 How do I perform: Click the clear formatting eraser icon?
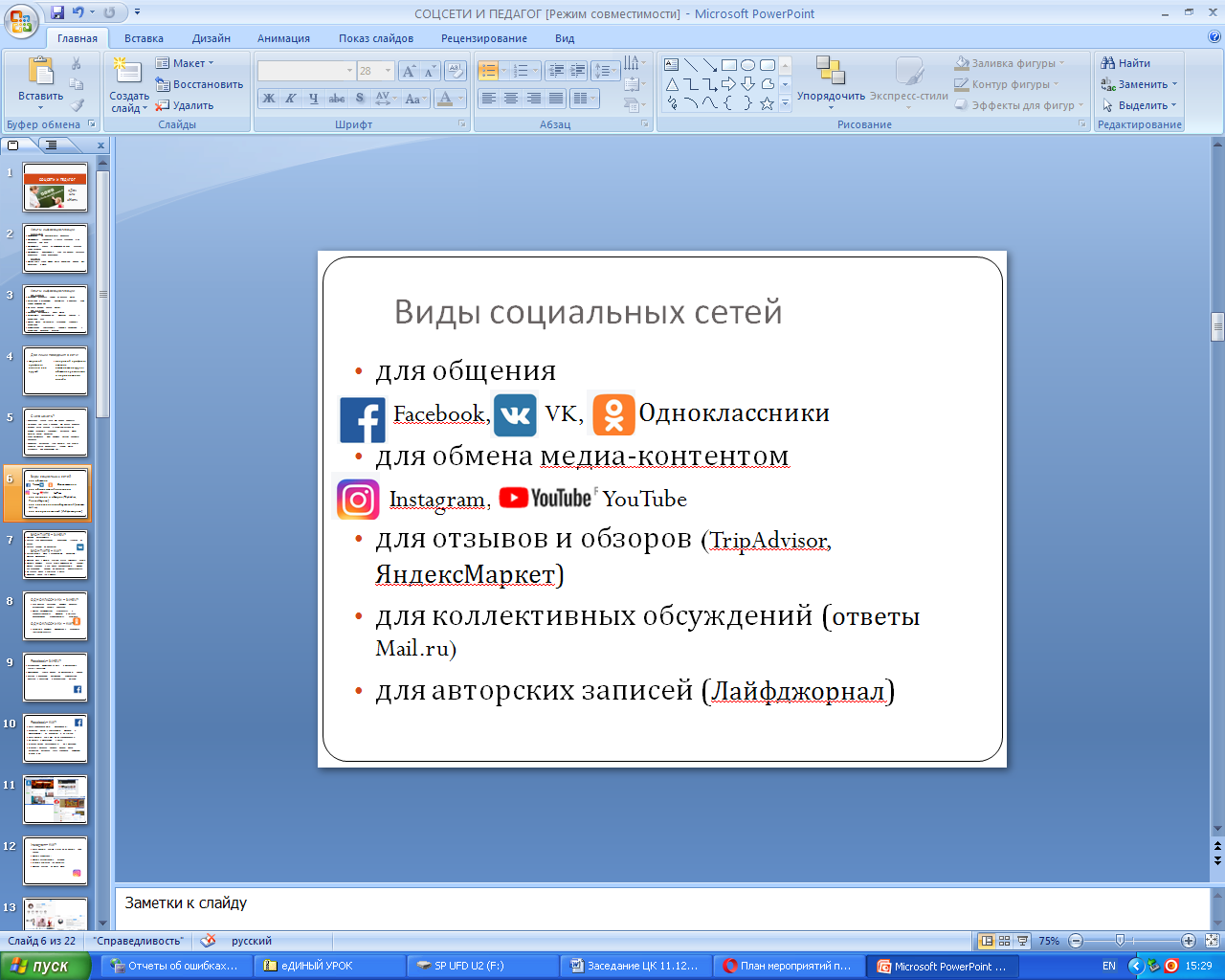(x=456, y=71)
